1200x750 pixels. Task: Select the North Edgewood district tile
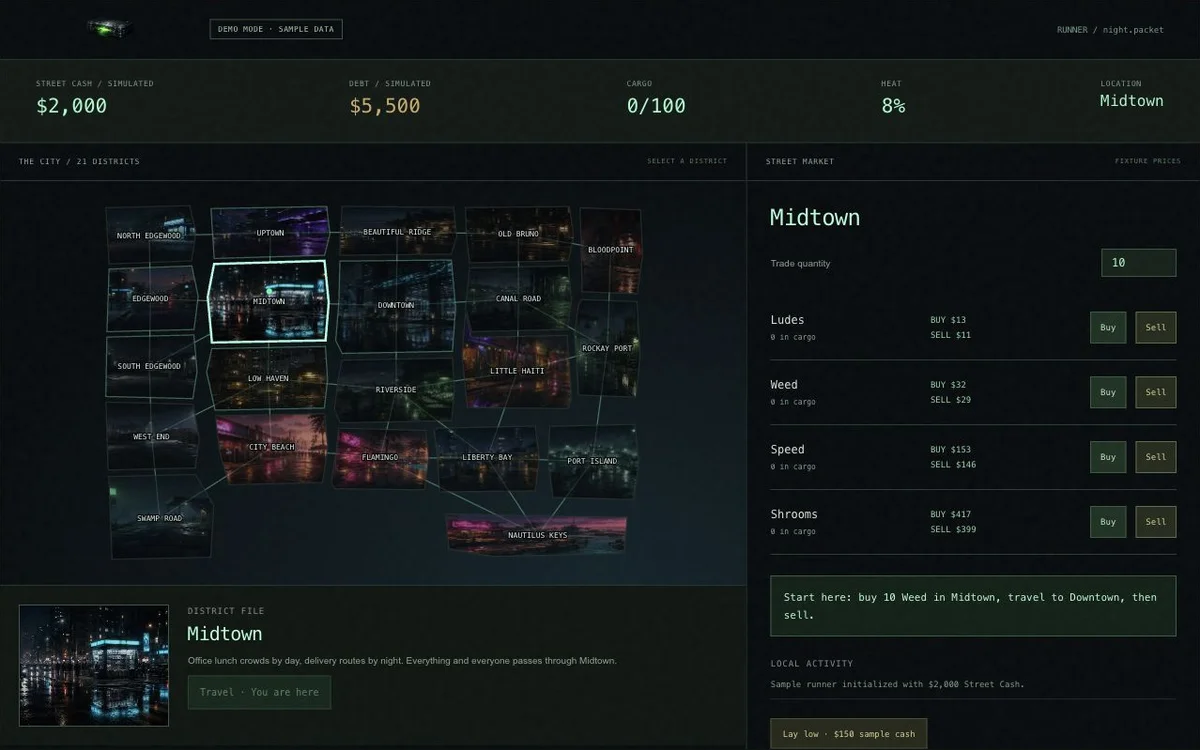(150, 235)
